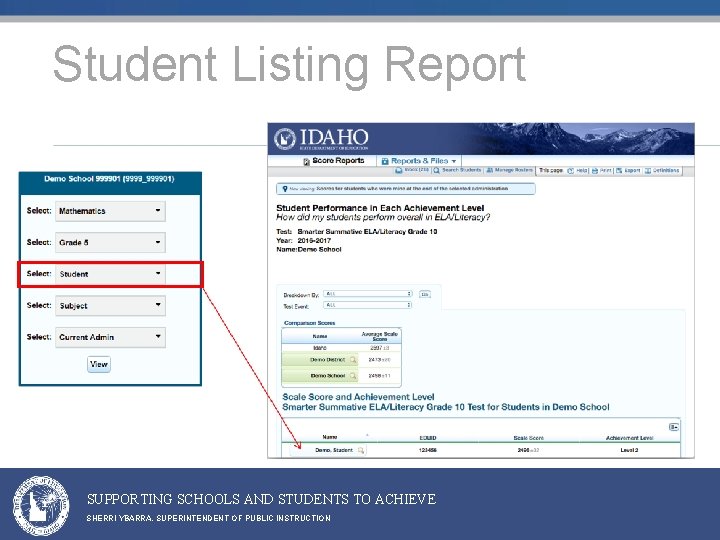
Task: Click the Search Students magnifier icon
Action: (x=436, y=170)
